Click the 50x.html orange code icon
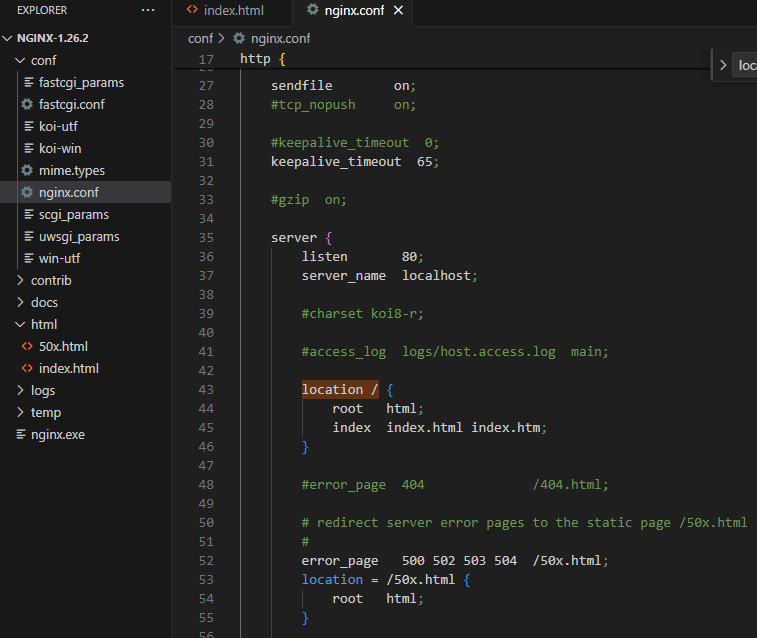This screenshot has width=757, height=638. tap(28, 347)
